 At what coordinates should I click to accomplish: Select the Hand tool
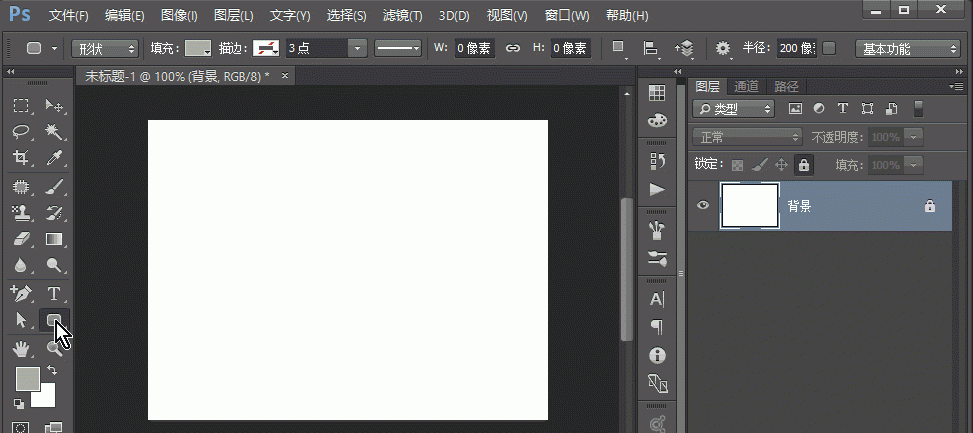click(x=21, y=347)
